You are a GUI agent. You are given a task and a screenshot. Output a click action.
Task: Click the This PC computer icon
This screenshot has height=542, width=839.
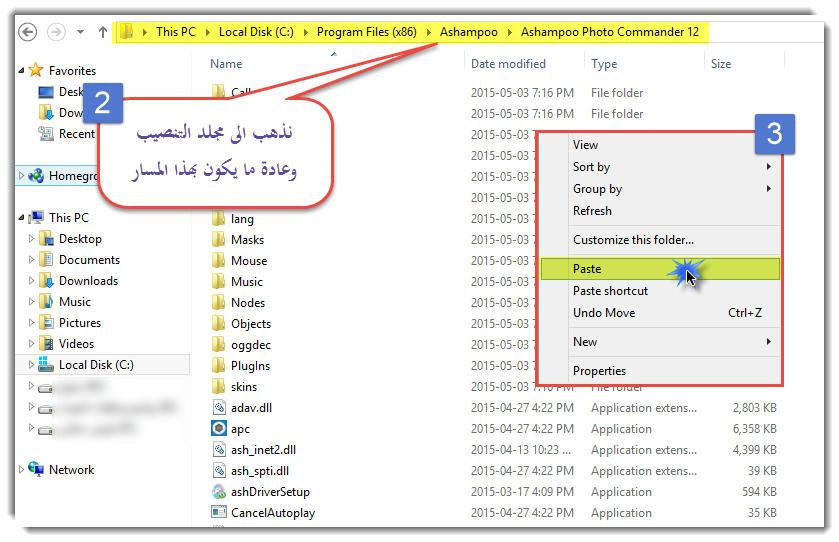pos(36,217)
